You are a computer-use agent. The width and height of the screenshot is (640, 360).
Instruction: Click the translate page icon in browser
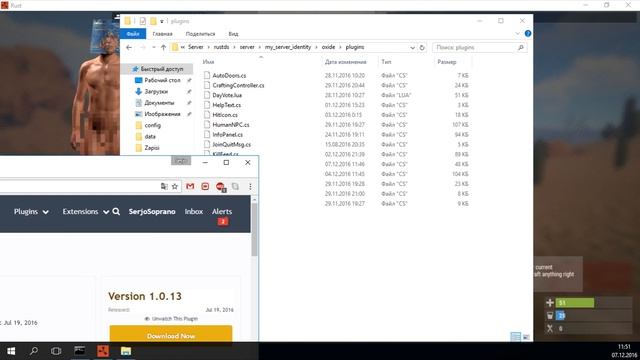click(x=164, y=186)
